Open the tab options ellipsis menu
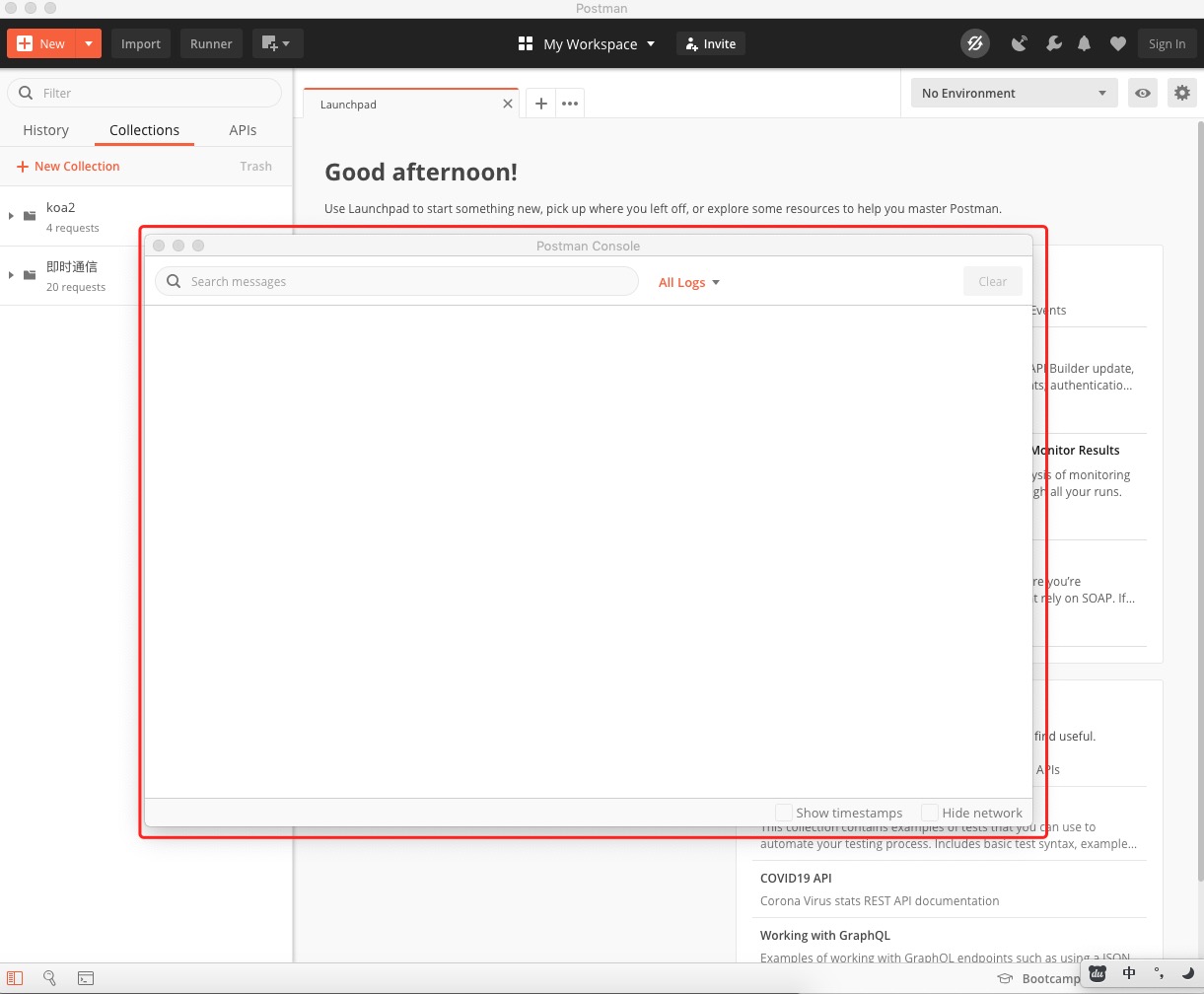The image size is (1204, 994). (570, 104)
